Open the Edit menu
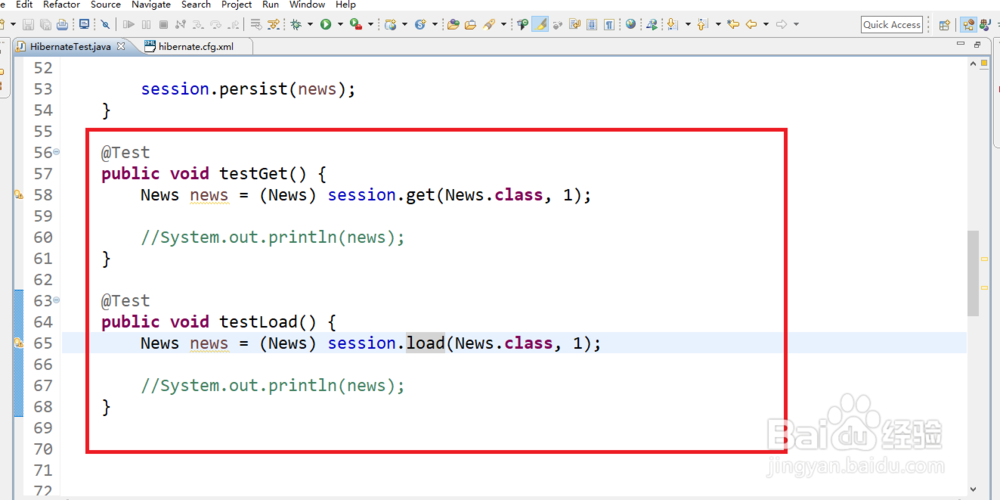The height and width of the screenshot is (500, 1000). (x=24, y=4)
